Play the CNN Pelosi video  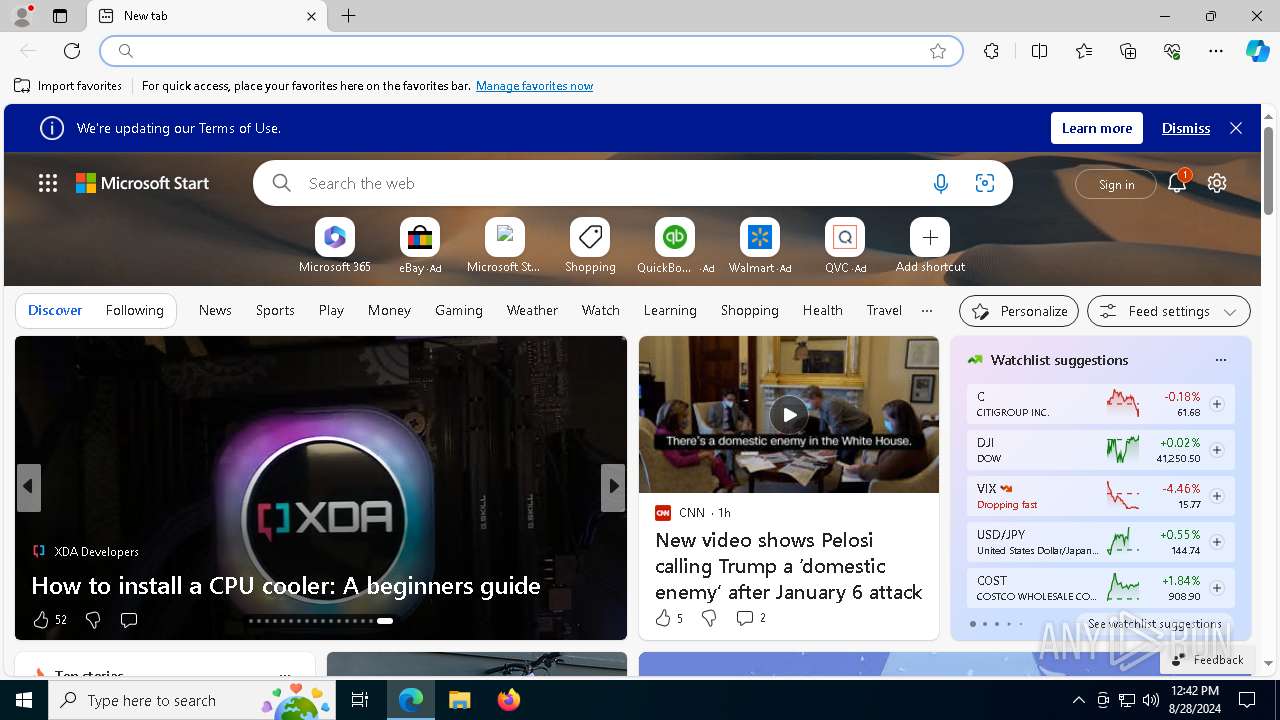[789, 414]
